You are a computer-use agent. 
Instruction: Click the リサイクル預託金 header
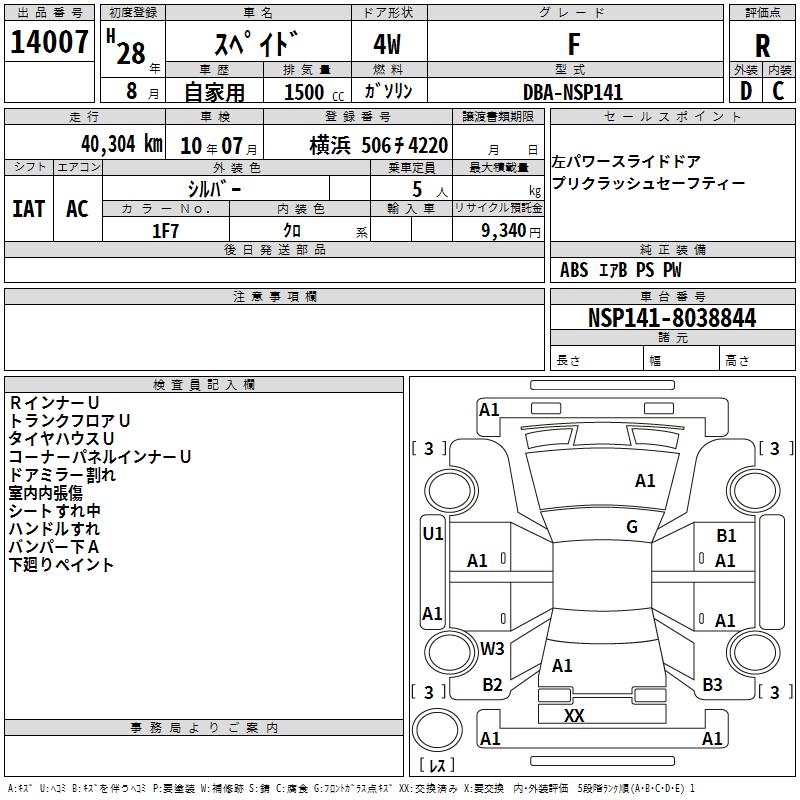point(498,208)
